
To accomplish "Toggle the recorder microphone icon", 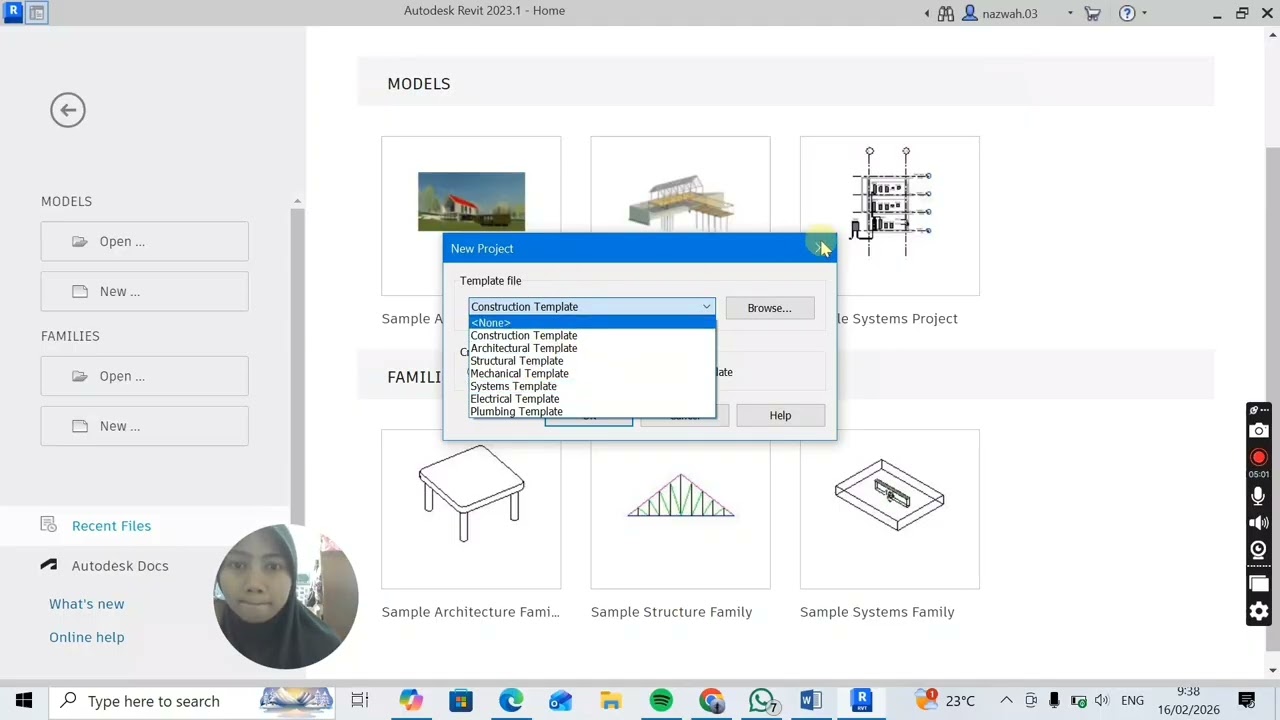I will click(x=1259, y=496).
